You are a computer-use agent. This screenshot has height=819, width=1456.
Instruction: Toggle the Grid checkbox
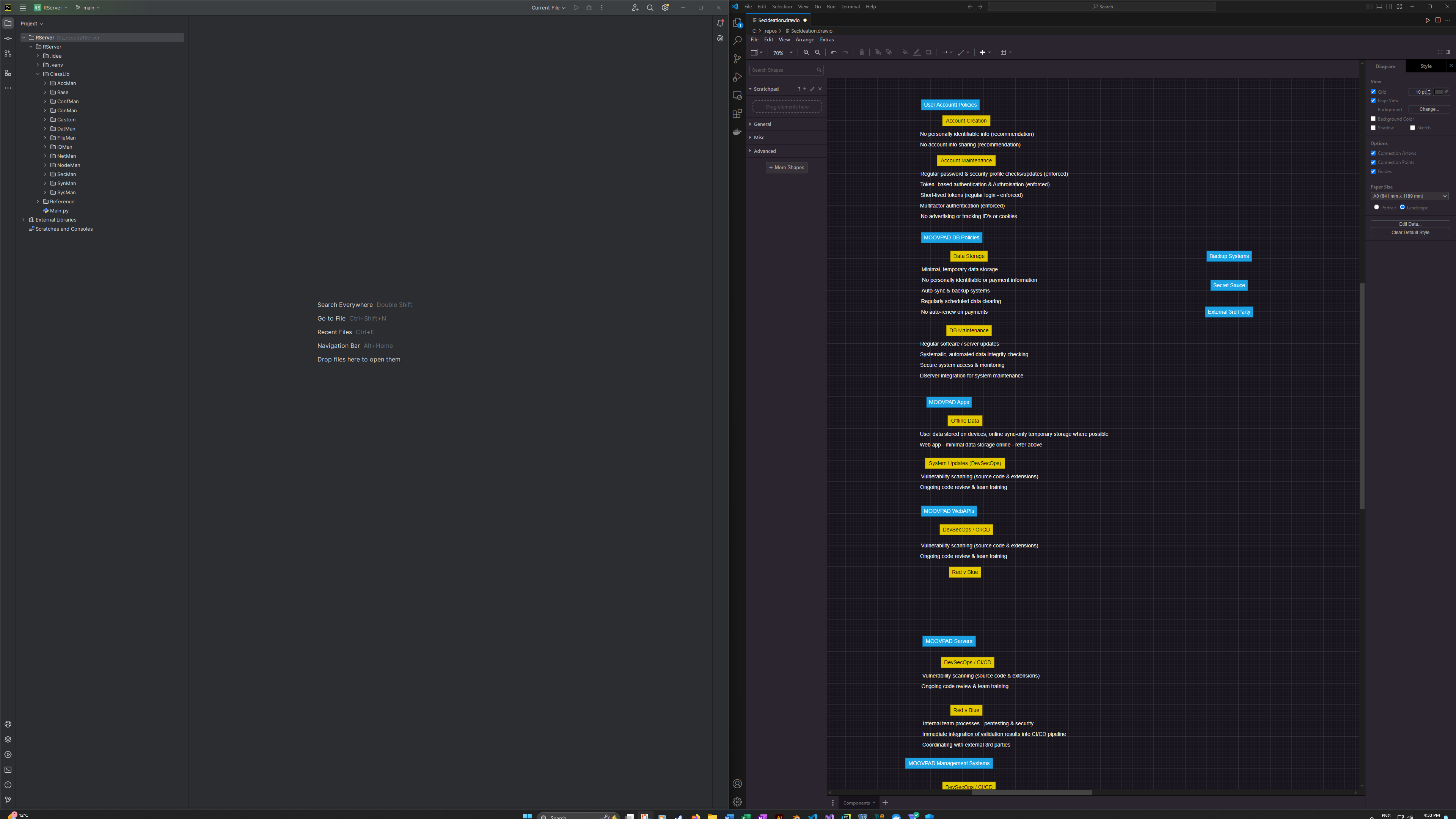click(x=1373, y=91)
